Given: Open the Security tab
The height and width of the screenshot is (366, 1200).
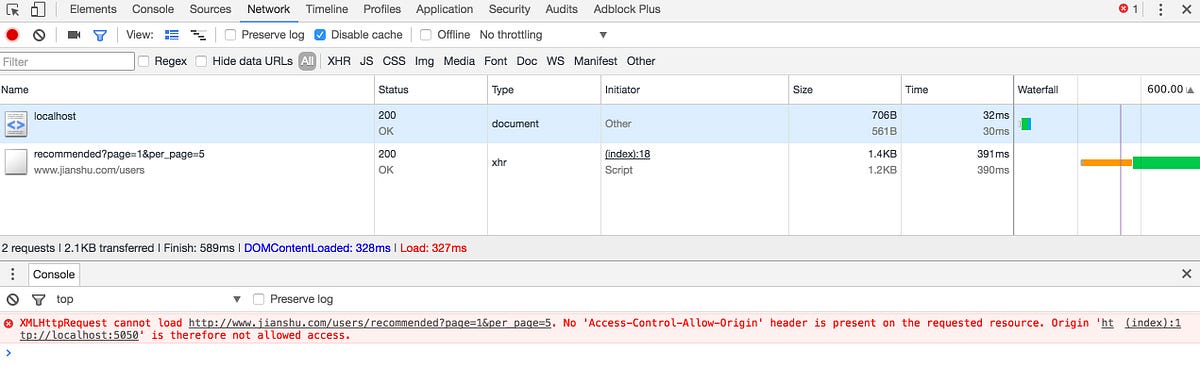Looking at the screenshot, I should [509, 9].
